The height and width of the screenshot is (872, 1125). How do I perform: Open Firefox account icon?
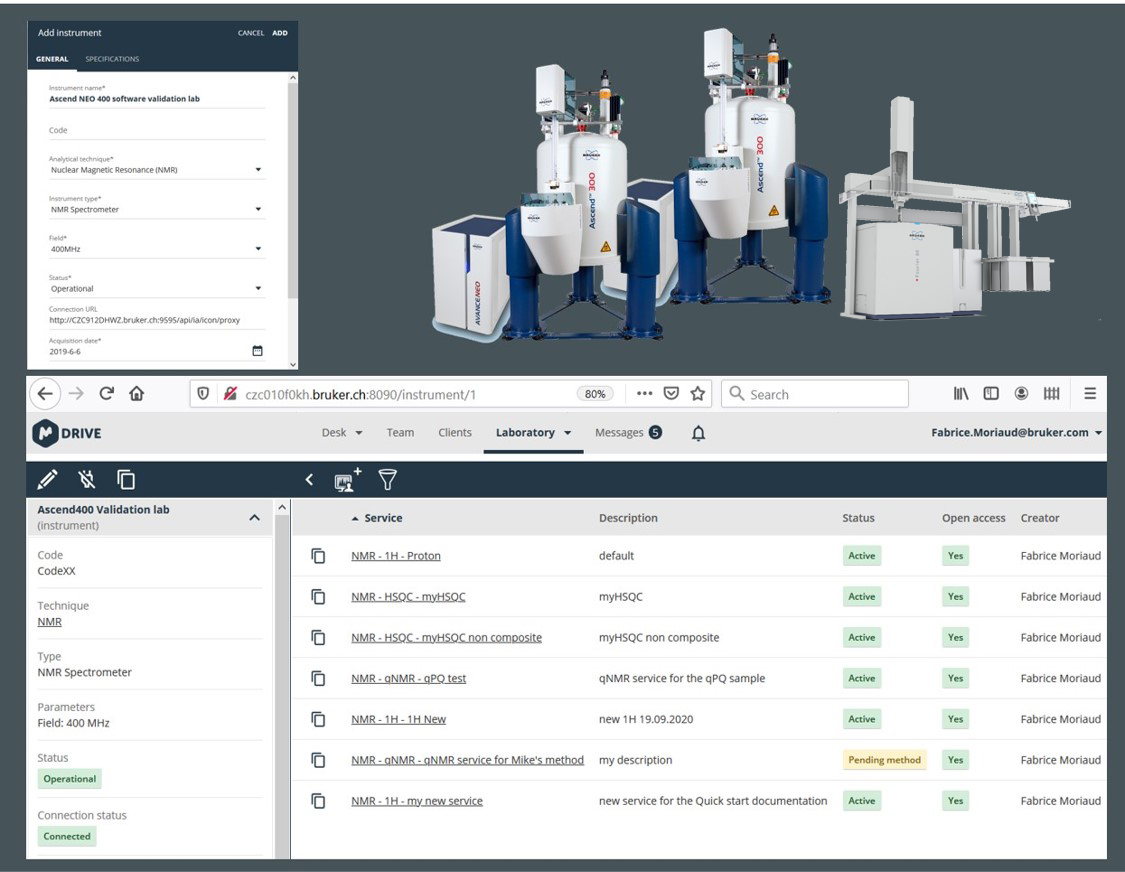click(1021, 393)
